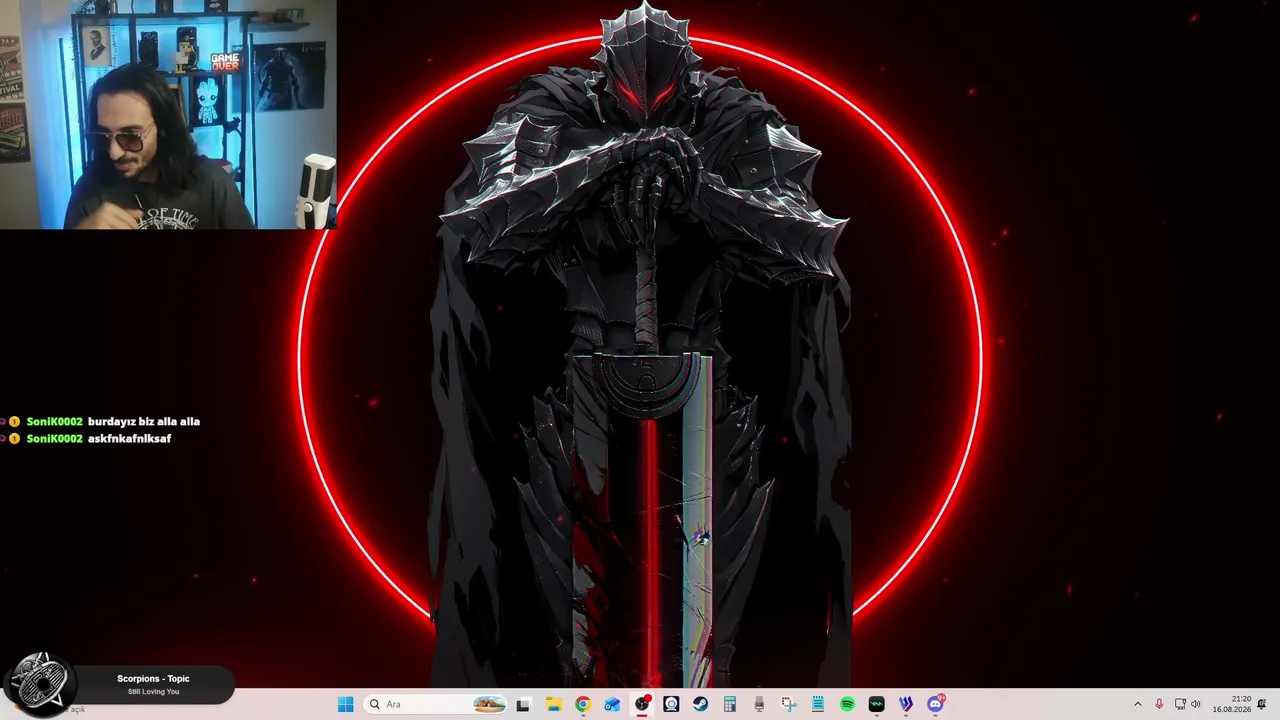Click the album art of the now-playing widget
The width and height of the screenshot is (1280, 720).
pyautogui.click(x=41, y=684)
